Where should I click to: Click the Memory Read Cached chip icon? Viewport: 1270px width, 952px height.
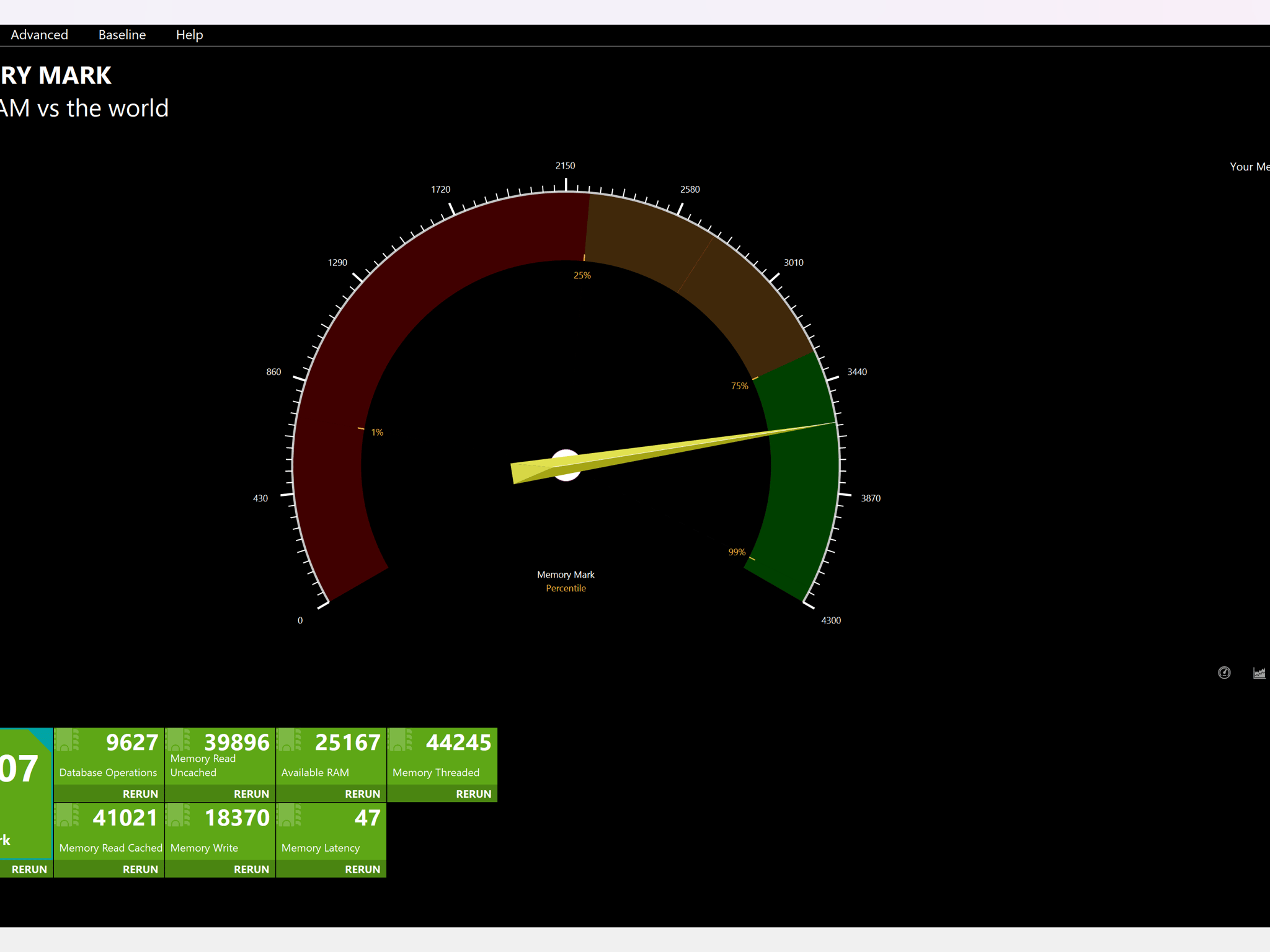pos(68,816)
